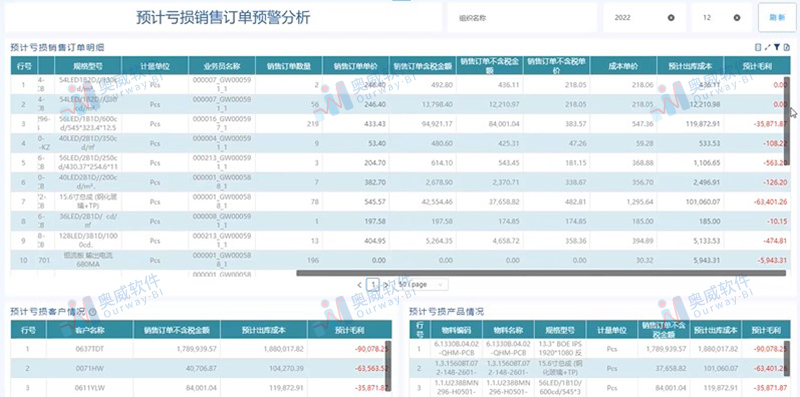Click the -474.81 gross profit cell
The image size is (800, 397).
coord(757,241)
